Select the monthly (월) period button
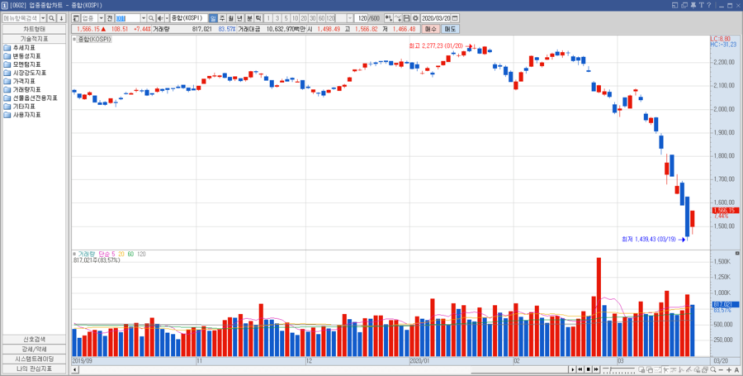 tap(231, 18)
